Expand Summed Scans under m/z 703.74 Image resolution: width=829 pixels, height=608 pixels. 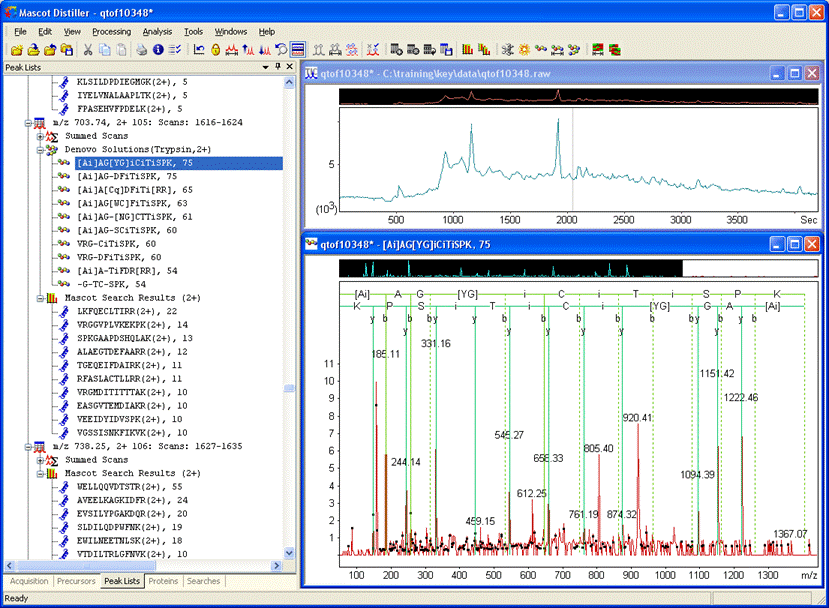[x=40, y=136]
